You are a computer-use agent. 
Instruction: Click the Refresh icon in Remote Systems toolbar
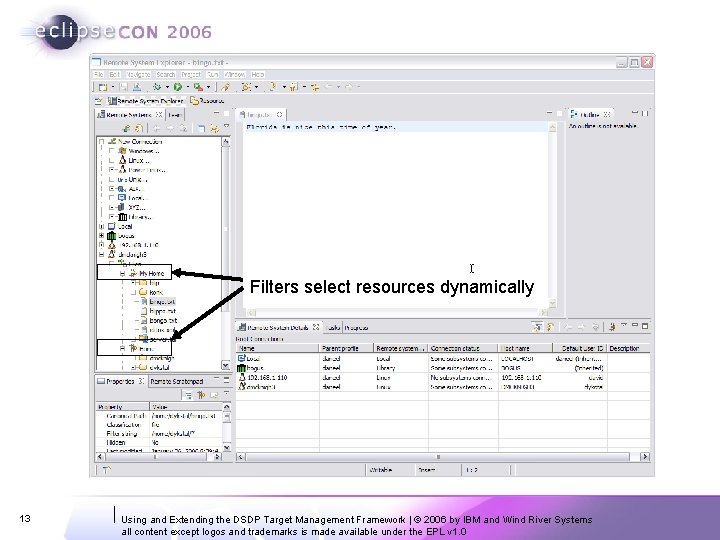(x=138, y=129)
